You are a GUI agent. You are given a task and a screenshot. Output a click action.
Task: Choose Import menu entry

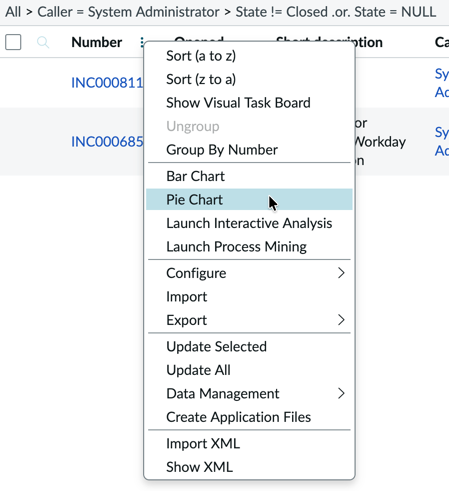point(249,296)
